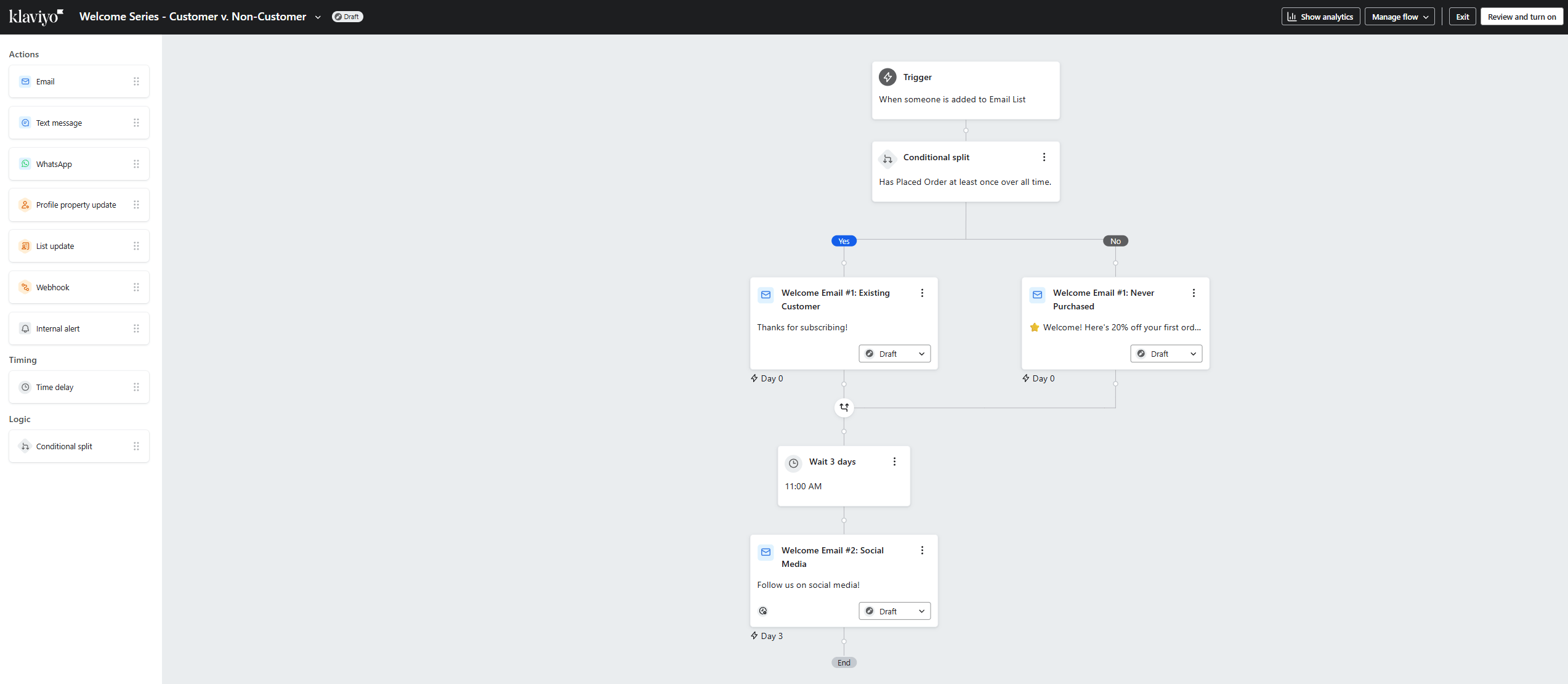This screenshot has width=1568, height=684.
Task: Select the Email action in the sidebar
Action: click(x=25, y=81)
